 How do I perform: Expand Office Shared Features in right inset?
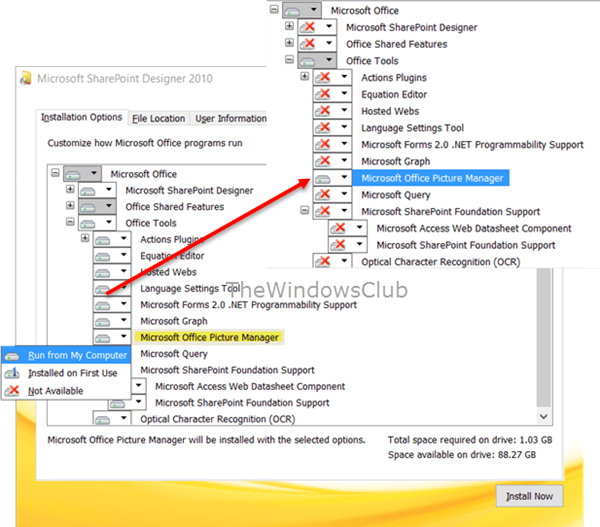pos(289,42)
